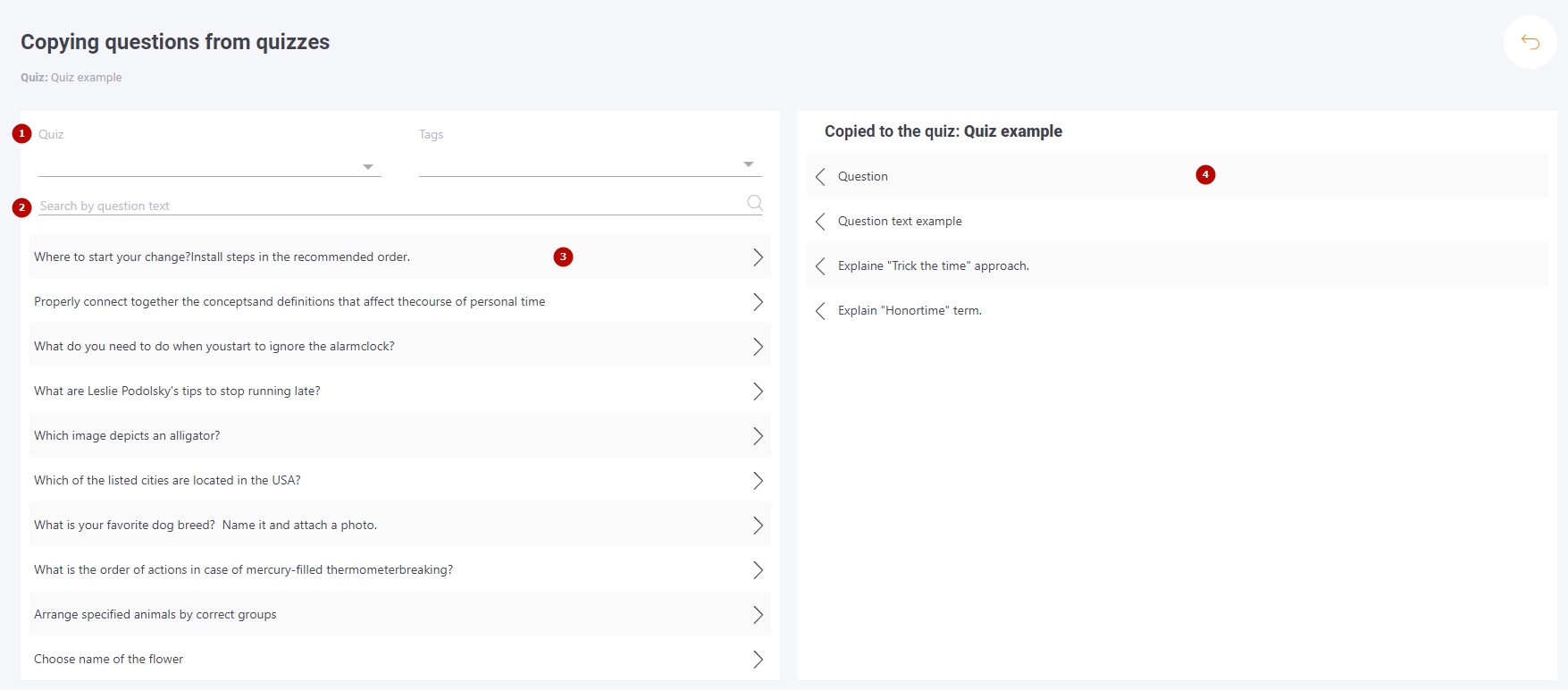1568x690 pixels.
Task: Remove 'Trick the time' question using left arrow
Action: 820,266
